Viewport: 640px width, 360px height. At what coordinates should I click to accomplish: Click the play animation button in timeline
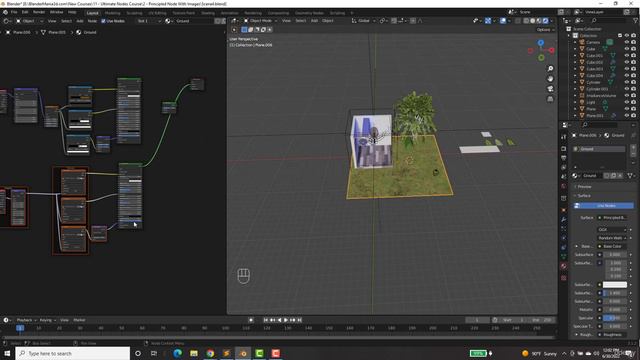[x=286, y=320]
